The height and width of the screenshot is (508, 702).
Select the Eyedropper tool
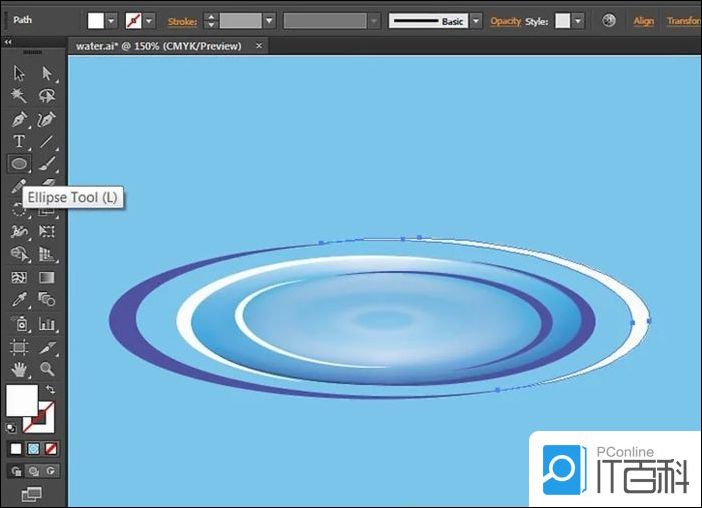click(19, 299)
